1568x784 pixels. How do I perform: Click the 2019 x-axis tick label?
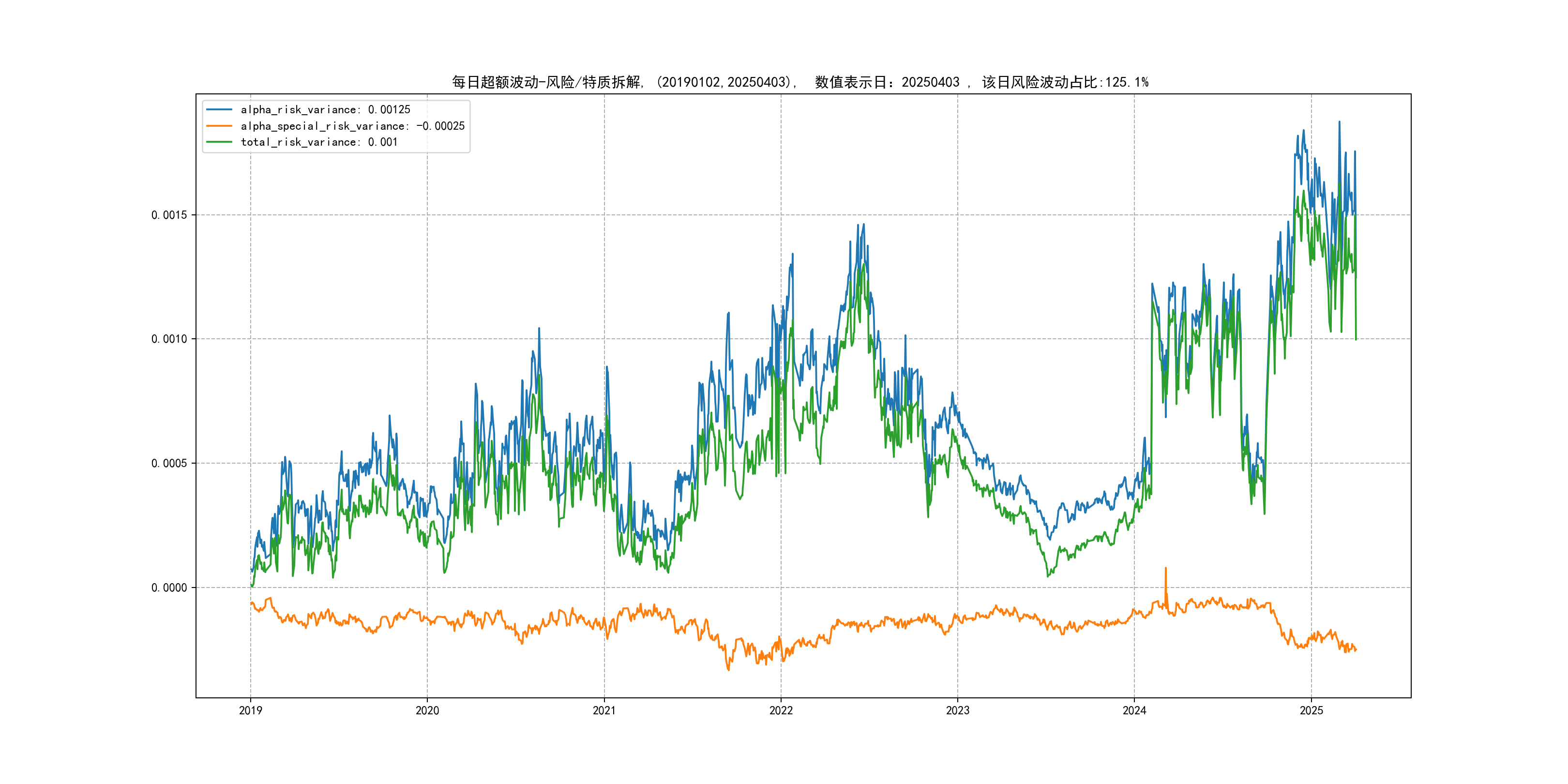pyautogui.click(x=250, y=710)
